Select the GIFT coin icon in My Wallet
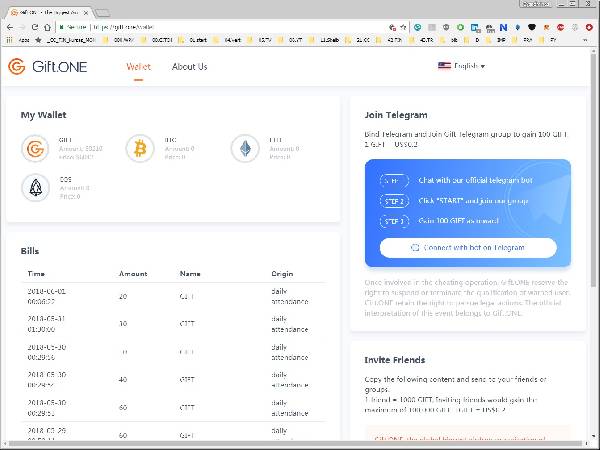The height and width of the screenshot is (450, 600). (x=35, y=148)
